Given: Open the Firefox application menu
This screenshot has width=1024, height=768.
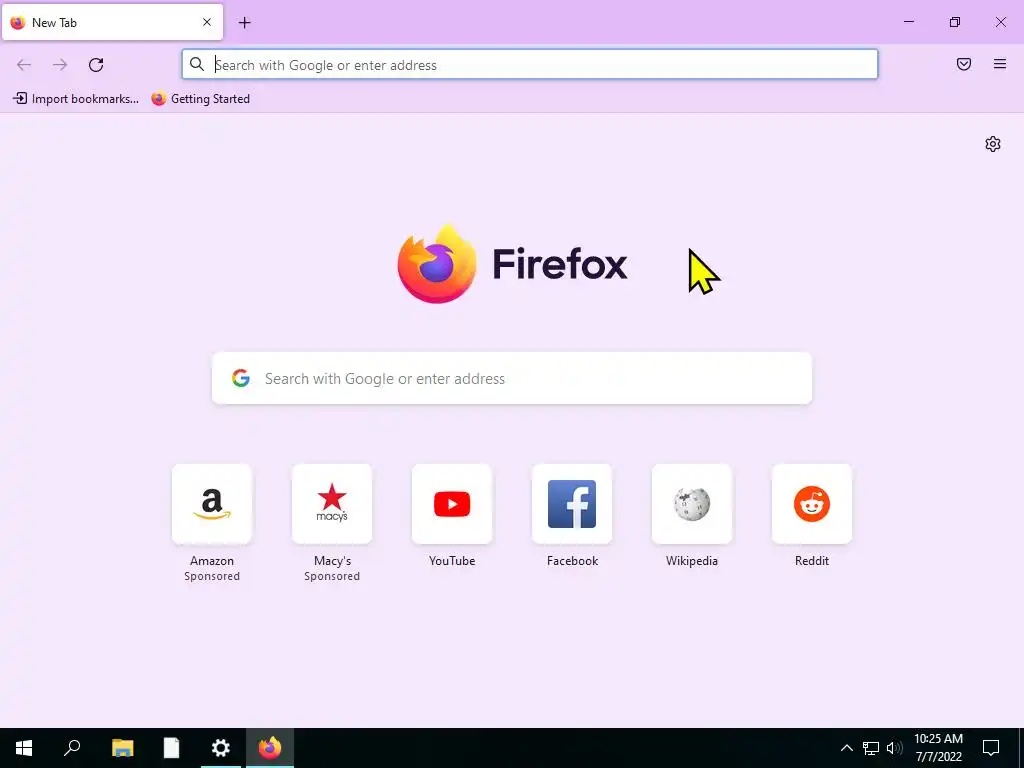Looking at the screenshot, I should coord(999,64).
